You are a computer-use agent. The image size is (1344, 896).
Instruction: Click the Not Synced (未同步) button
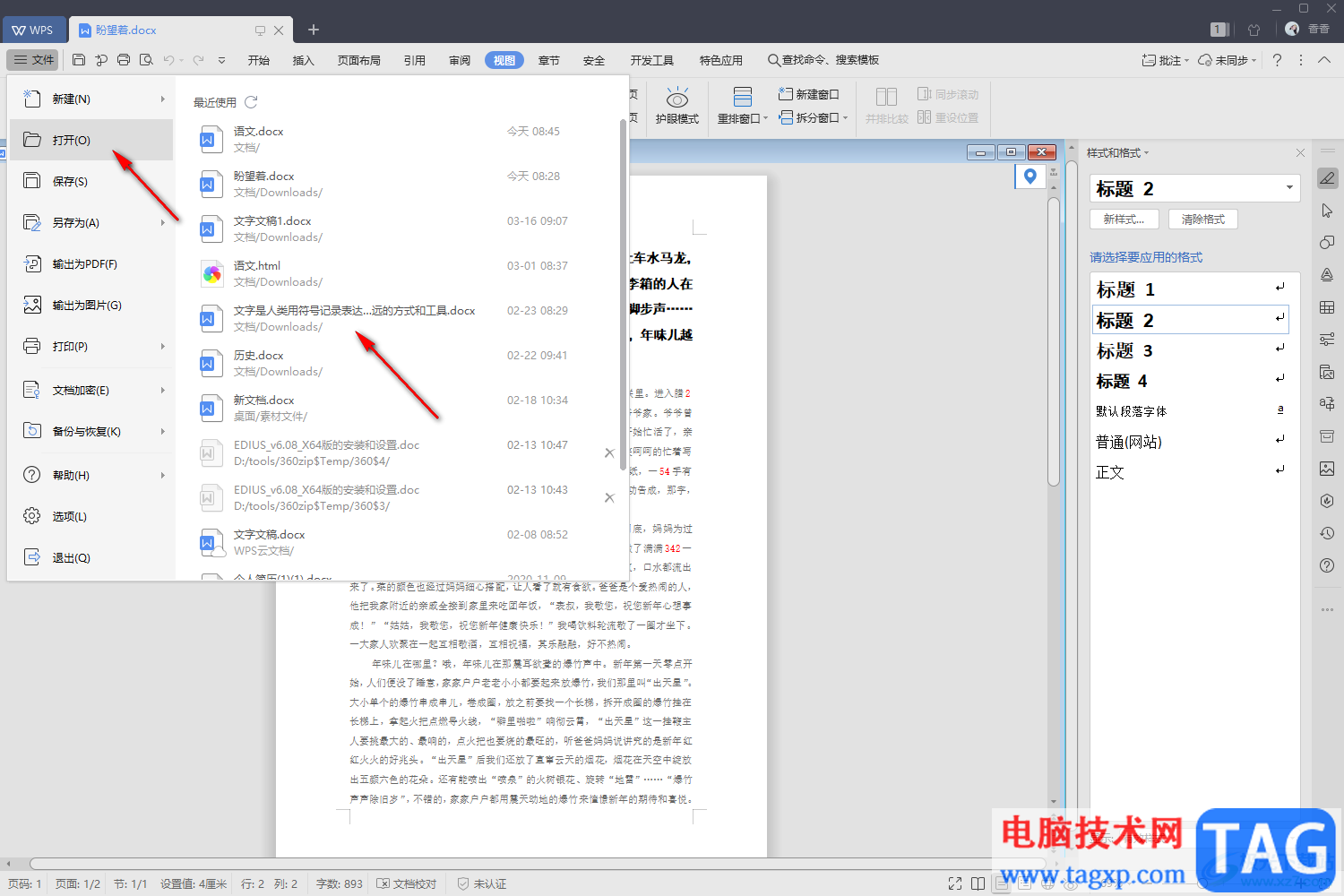point(1228,60)
